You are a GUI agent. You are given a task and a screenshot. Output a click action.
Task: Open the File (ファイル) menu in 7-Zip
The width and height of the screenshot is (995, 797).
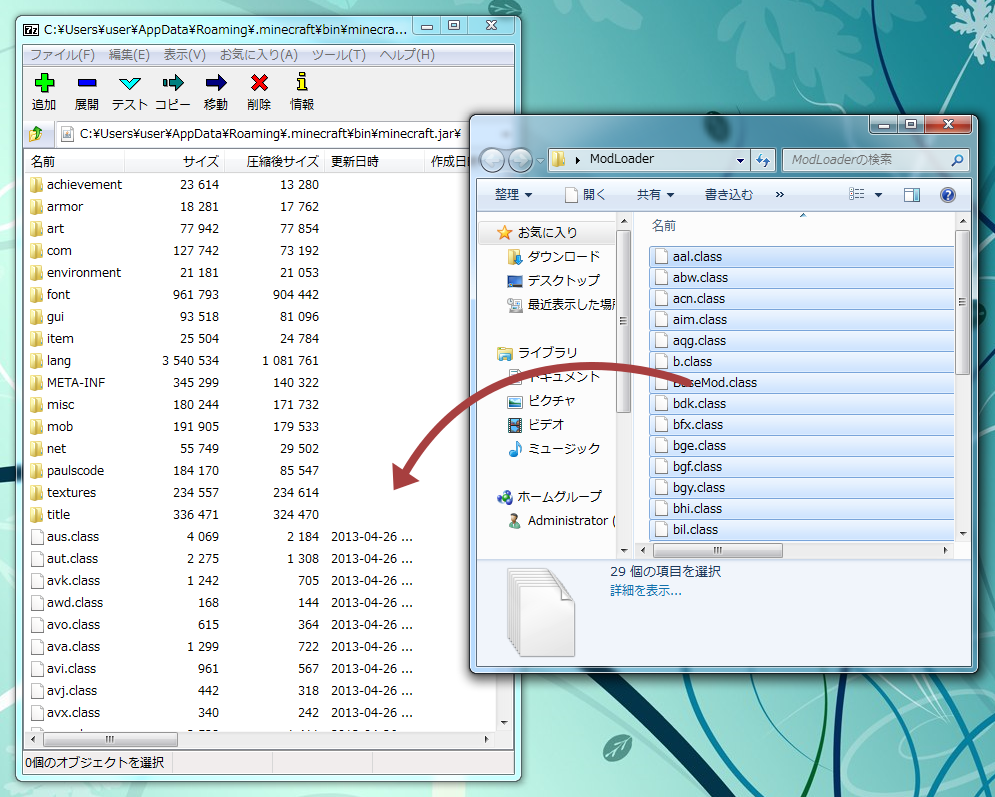click(62, 55)
